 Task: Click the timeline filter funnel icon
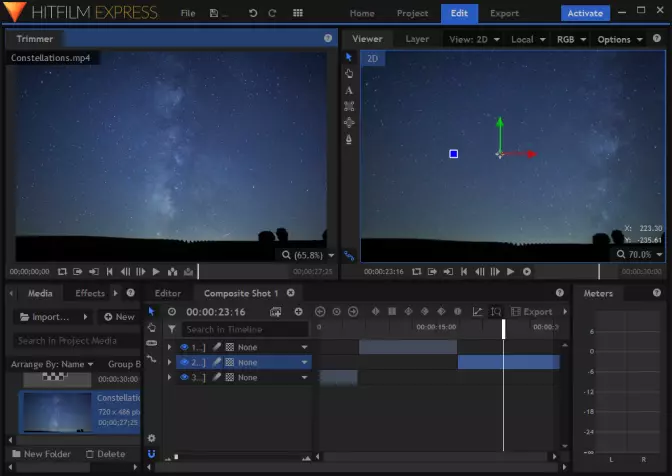click(x=171, y=329)
